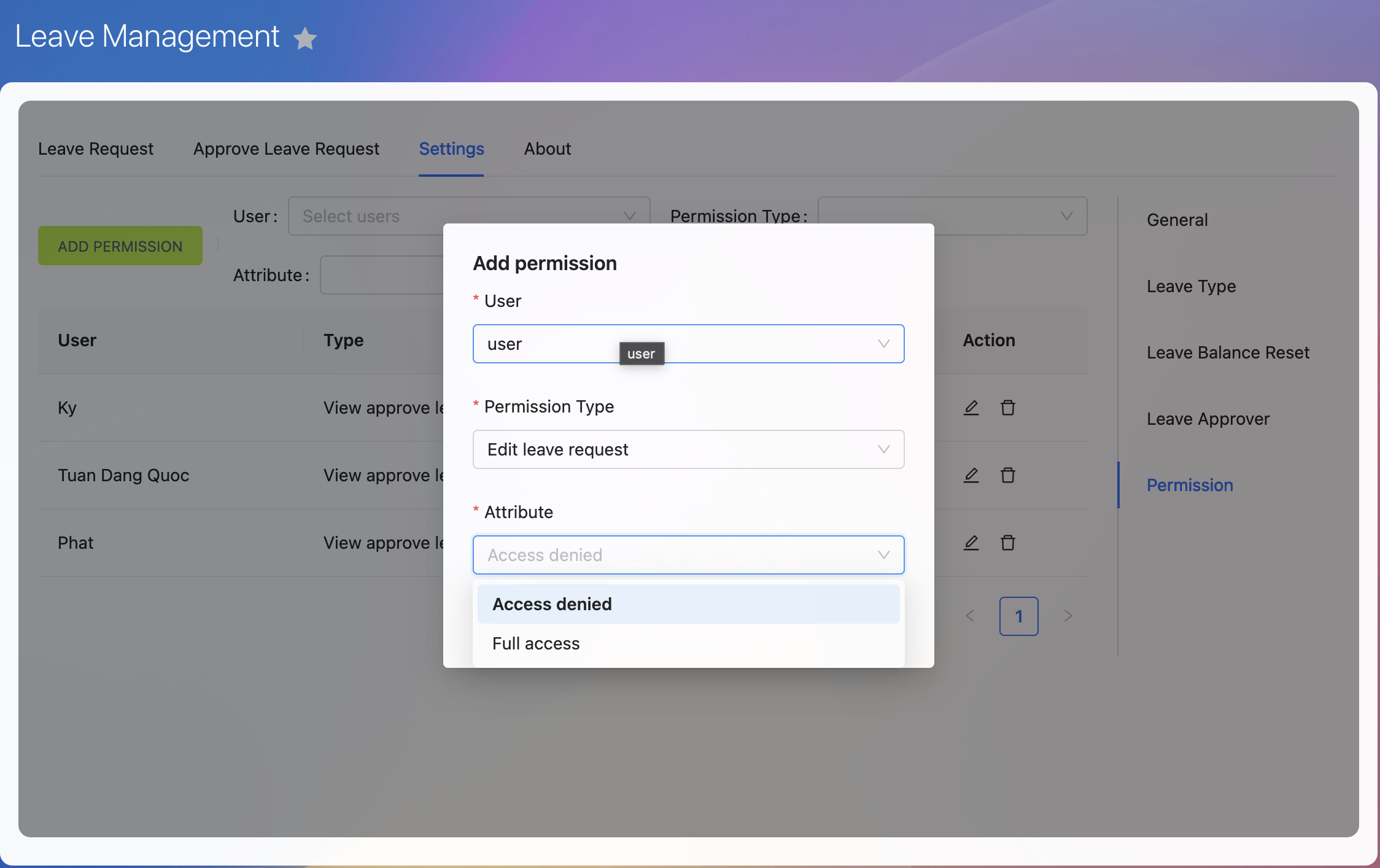
Task: Click the edit pencil icon for Ky
Action: point(971,408)
